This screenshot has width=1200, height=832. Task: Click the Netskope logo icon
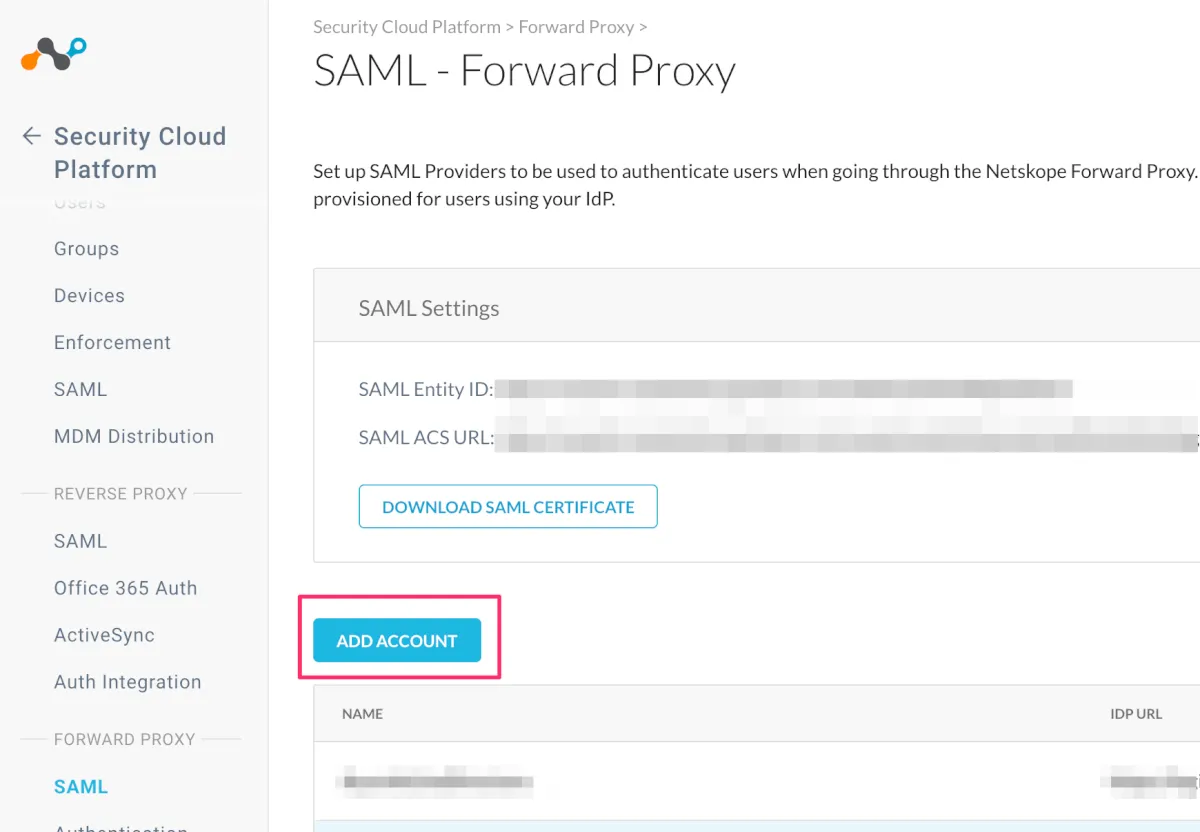coord(54,53)
